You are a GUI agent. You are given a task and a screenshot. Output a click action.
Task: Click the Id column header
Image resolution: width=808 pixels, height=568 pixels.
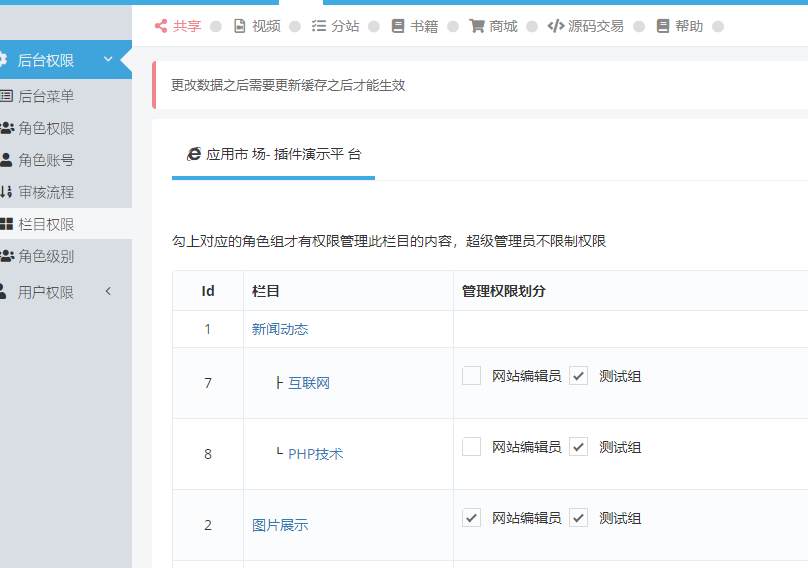click(x=208, y=291)
